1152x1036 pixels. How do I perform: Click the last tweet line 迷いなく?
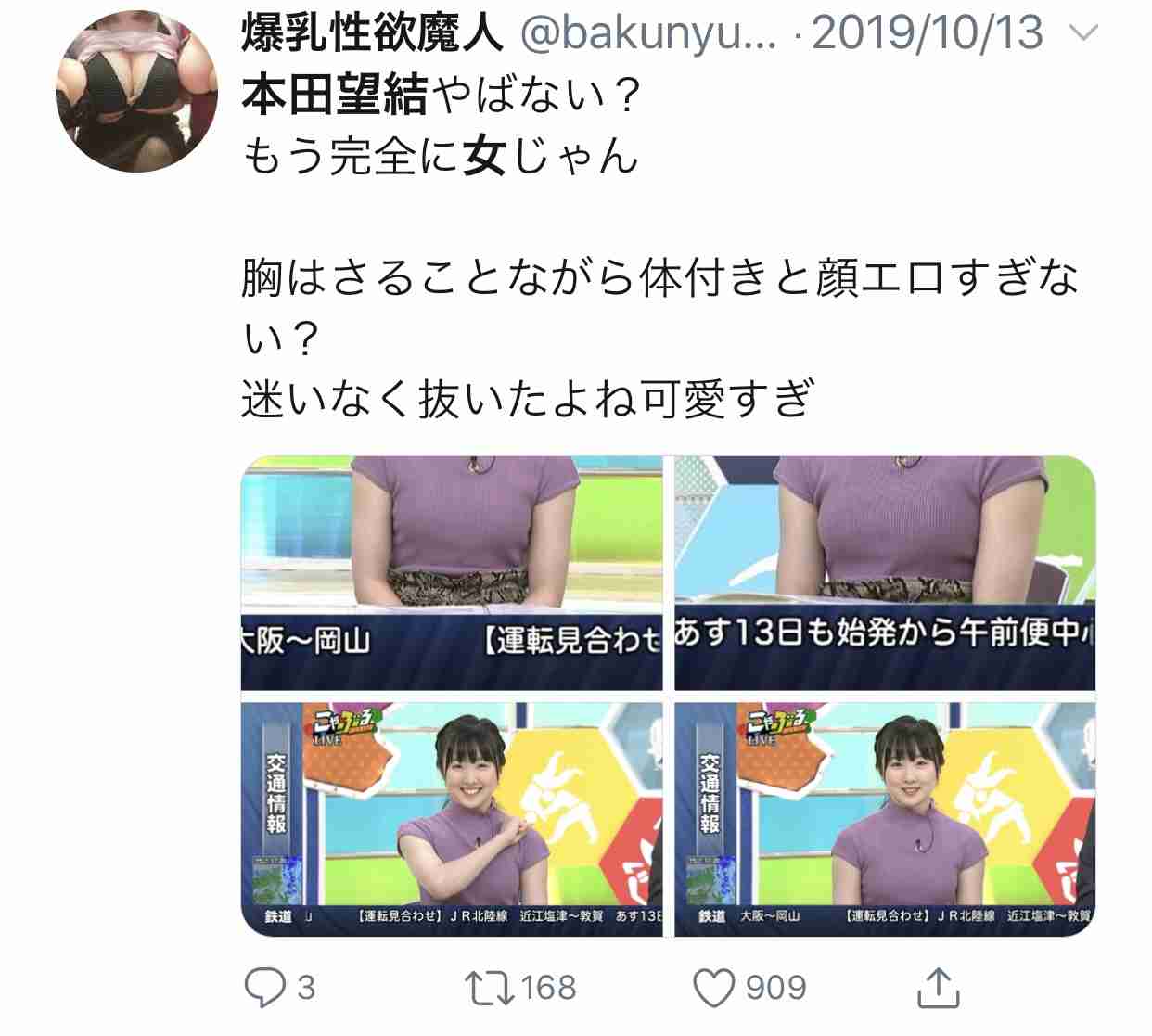coord(528,399)
